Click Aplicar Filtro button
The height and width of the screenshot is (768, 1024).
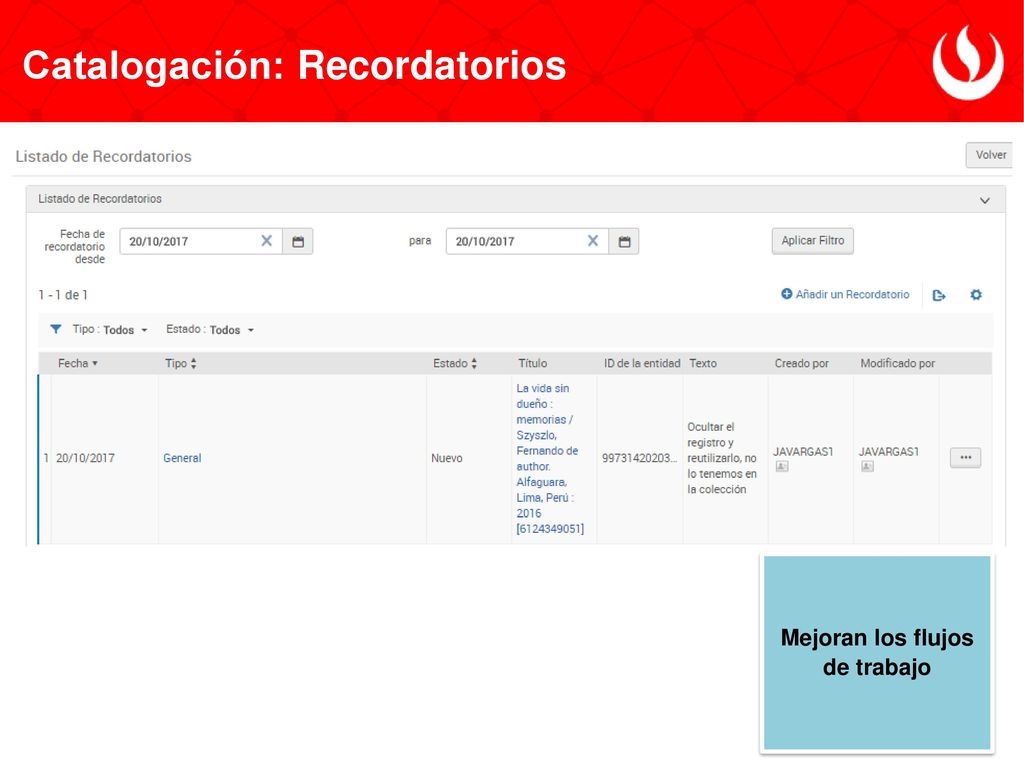click(812, 241)
